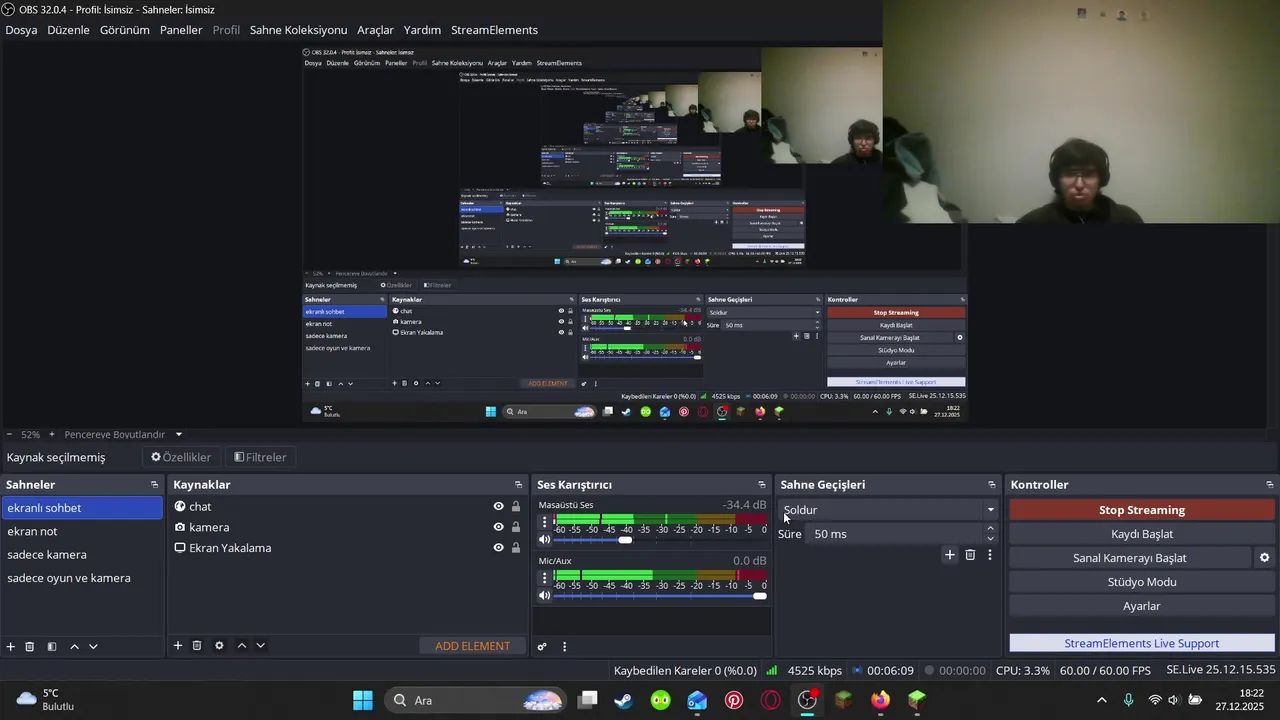Viewport: 1280px width, 720px height.
Task: Enable Stüdyo Modu
Action: (x=1142, y=582)
